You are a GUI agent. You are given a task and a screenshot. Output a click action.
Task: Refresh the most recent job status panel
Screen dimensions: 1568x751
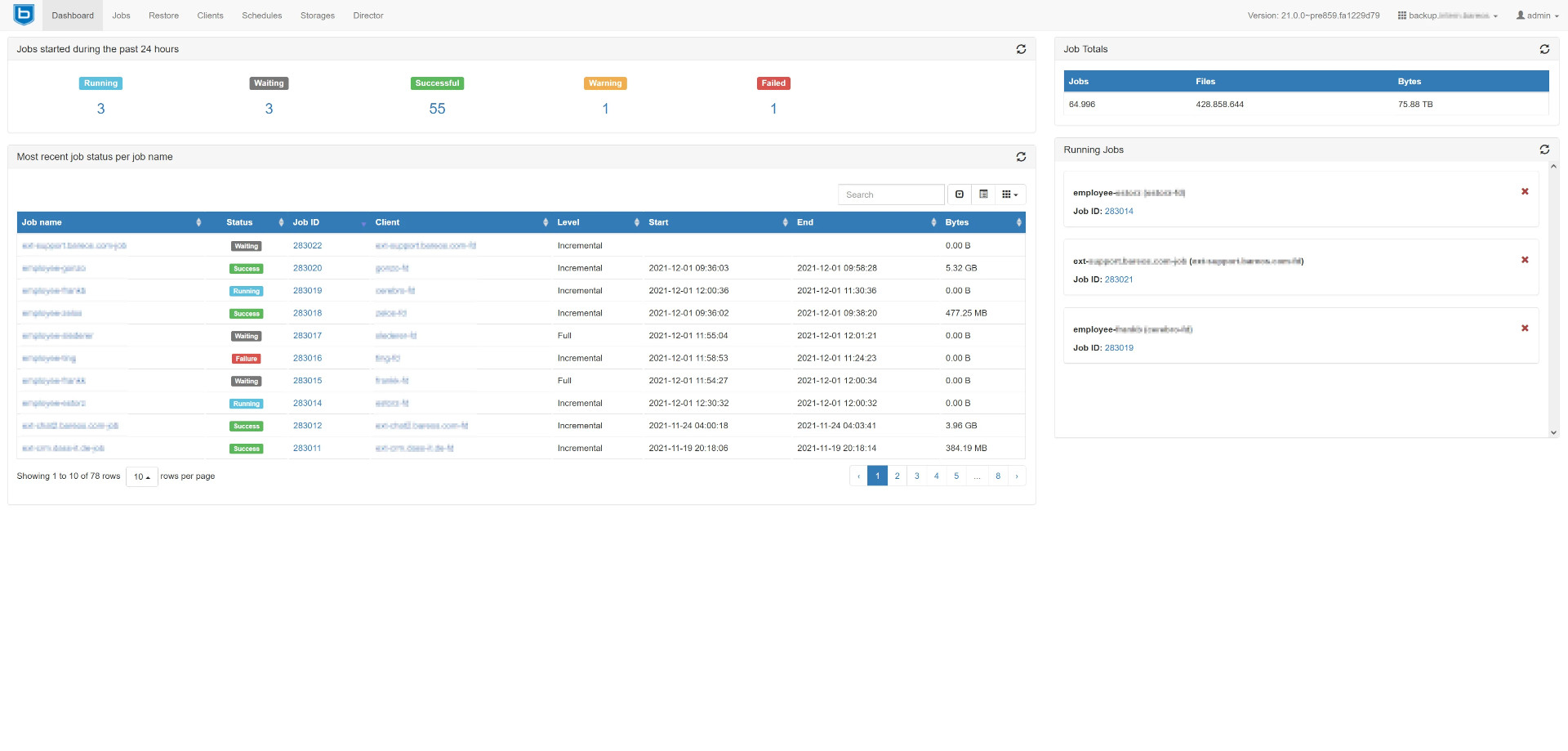[1021, 157]
